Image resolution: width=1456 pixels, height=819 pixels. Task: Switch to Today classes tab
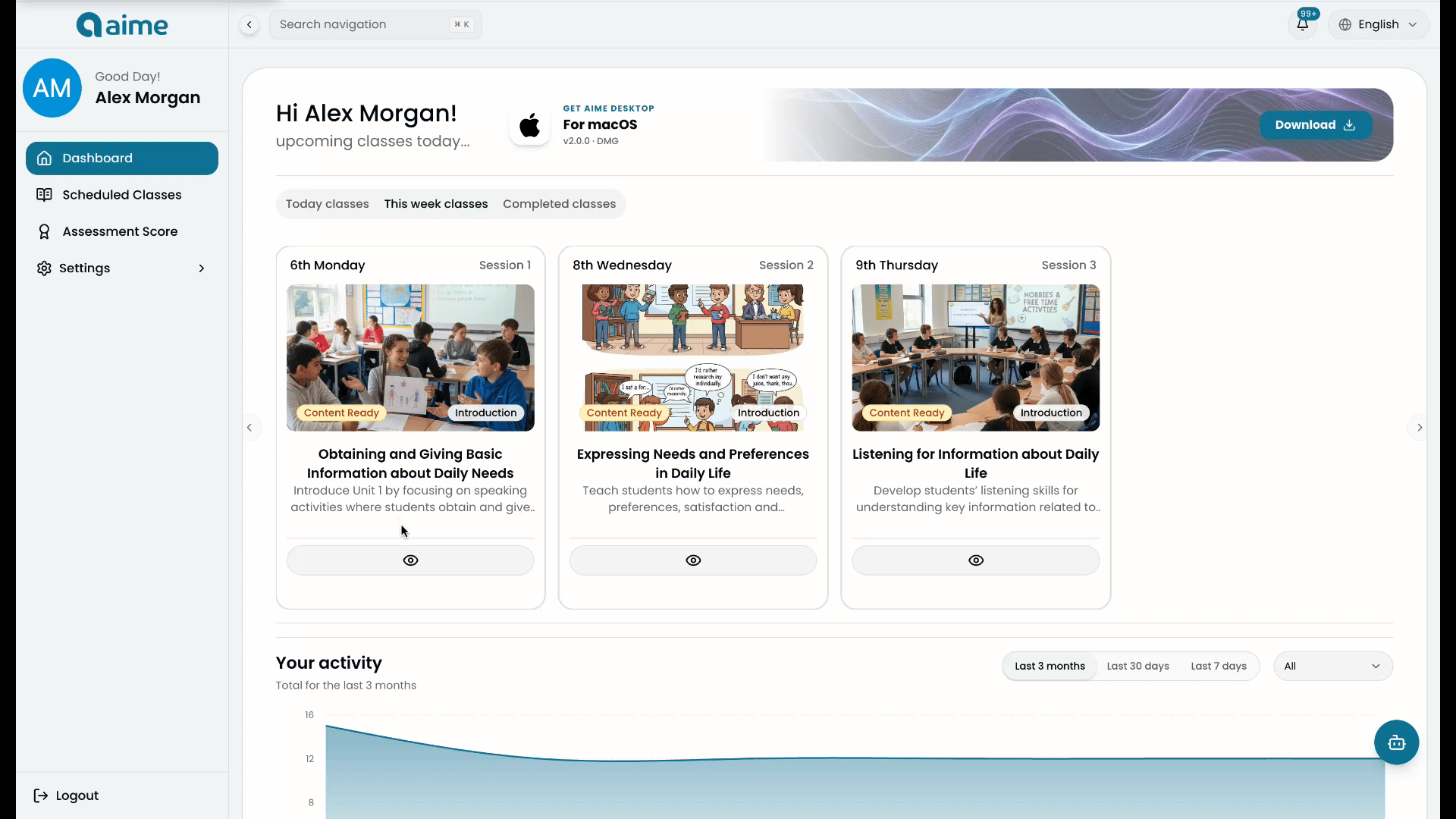pyautogui.click(x=328, y=204)
